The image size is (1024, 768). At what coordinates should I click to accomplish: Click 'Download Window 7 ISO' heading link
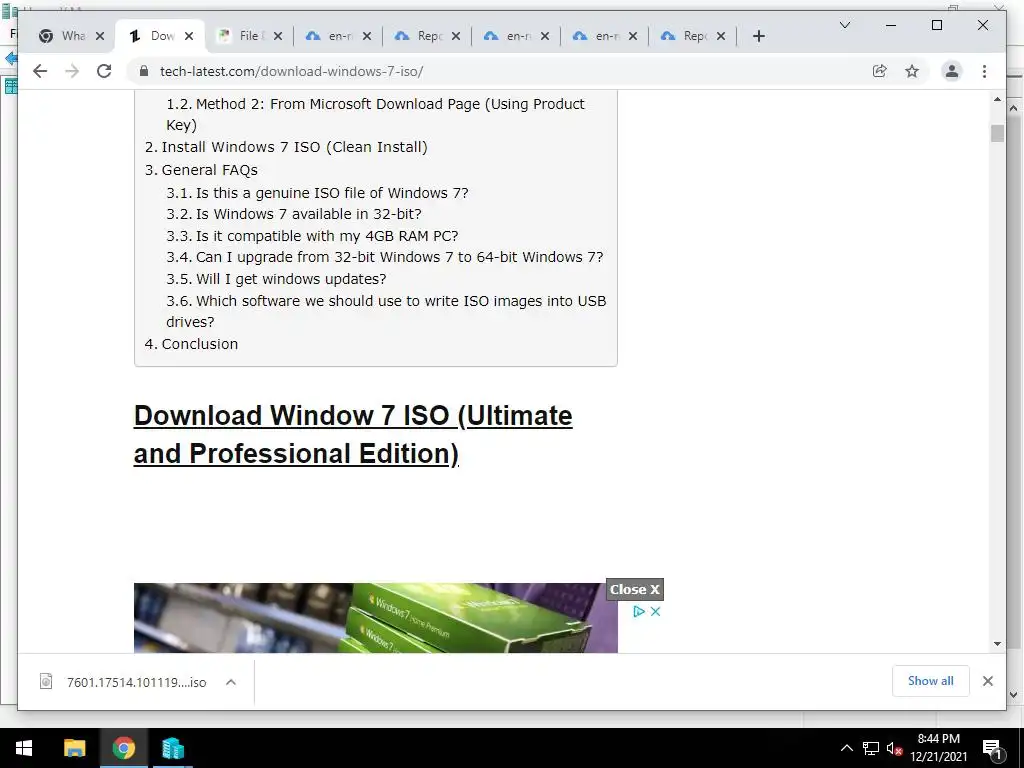[x=353, y=434]
